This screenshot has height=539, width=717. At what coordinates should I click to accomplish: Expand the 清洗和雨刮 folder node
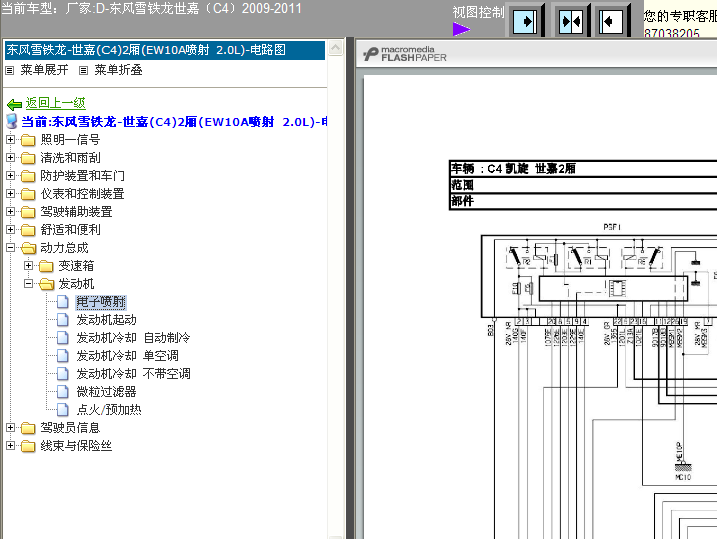pos(11,157)
